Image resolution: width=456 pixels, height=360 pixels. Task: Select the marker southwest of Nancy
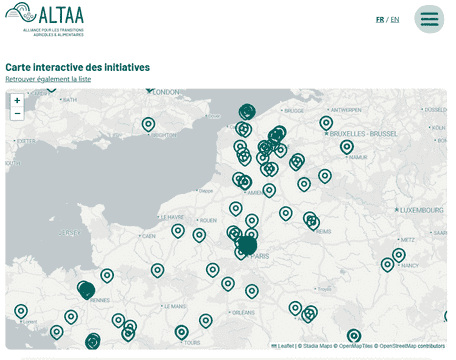387,265
